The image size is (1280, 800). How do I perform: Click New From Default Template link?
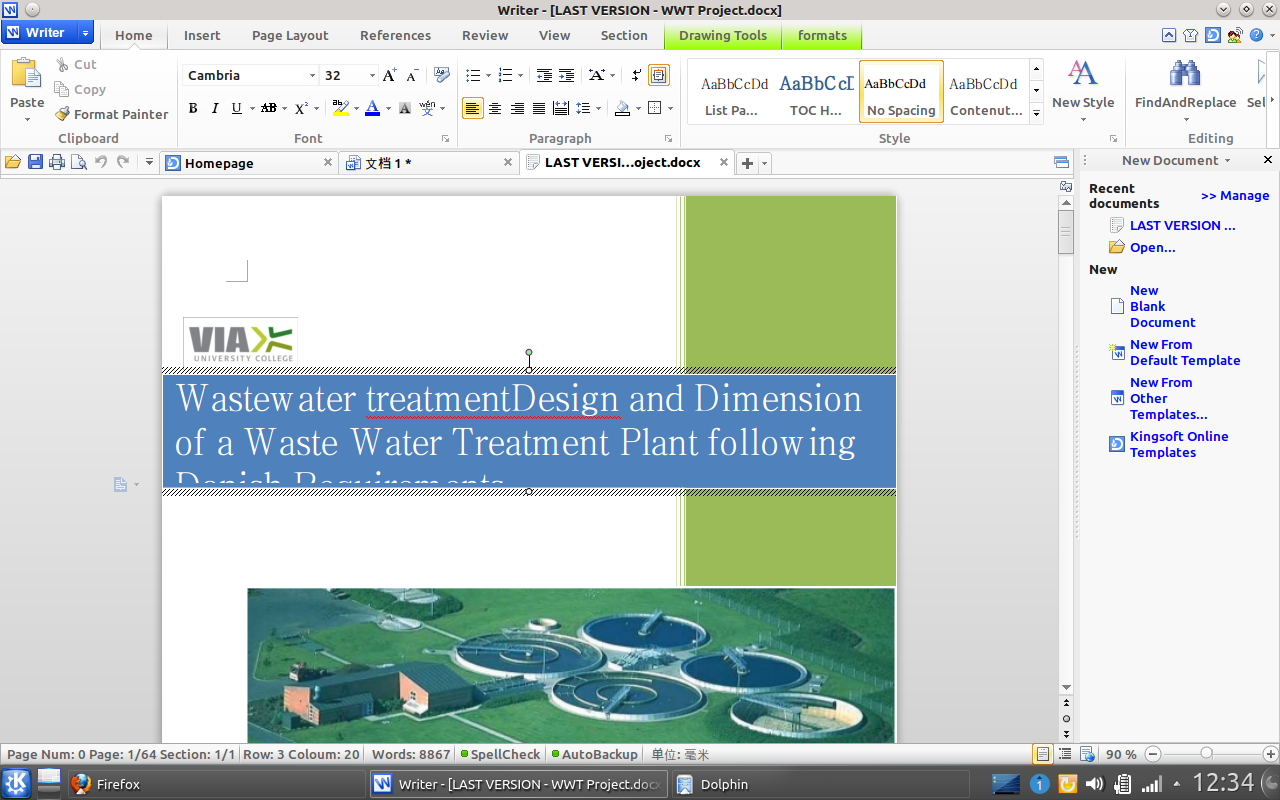1184,352
